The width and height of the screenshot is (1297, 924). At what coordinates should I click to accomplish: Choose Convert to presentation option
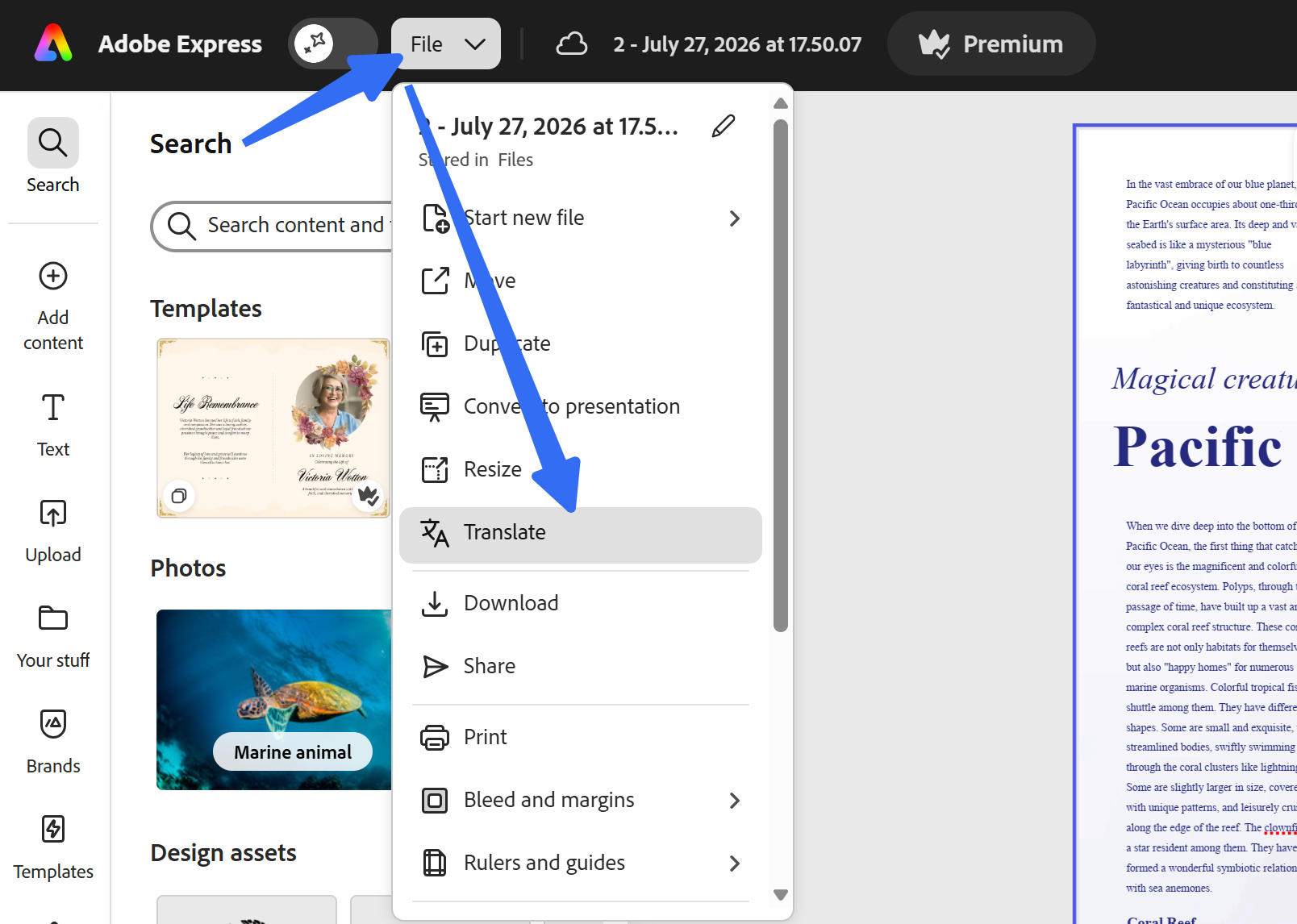pyautogui.click(x=581, y=406)
